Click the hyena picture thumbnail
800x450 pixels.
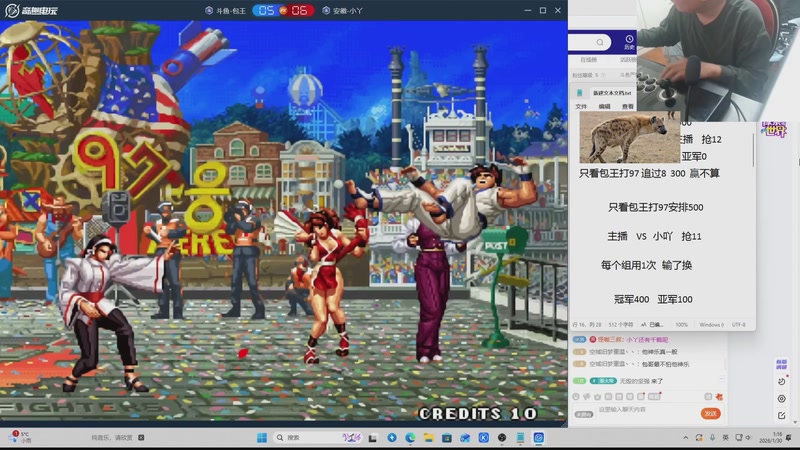pos(630,137)
